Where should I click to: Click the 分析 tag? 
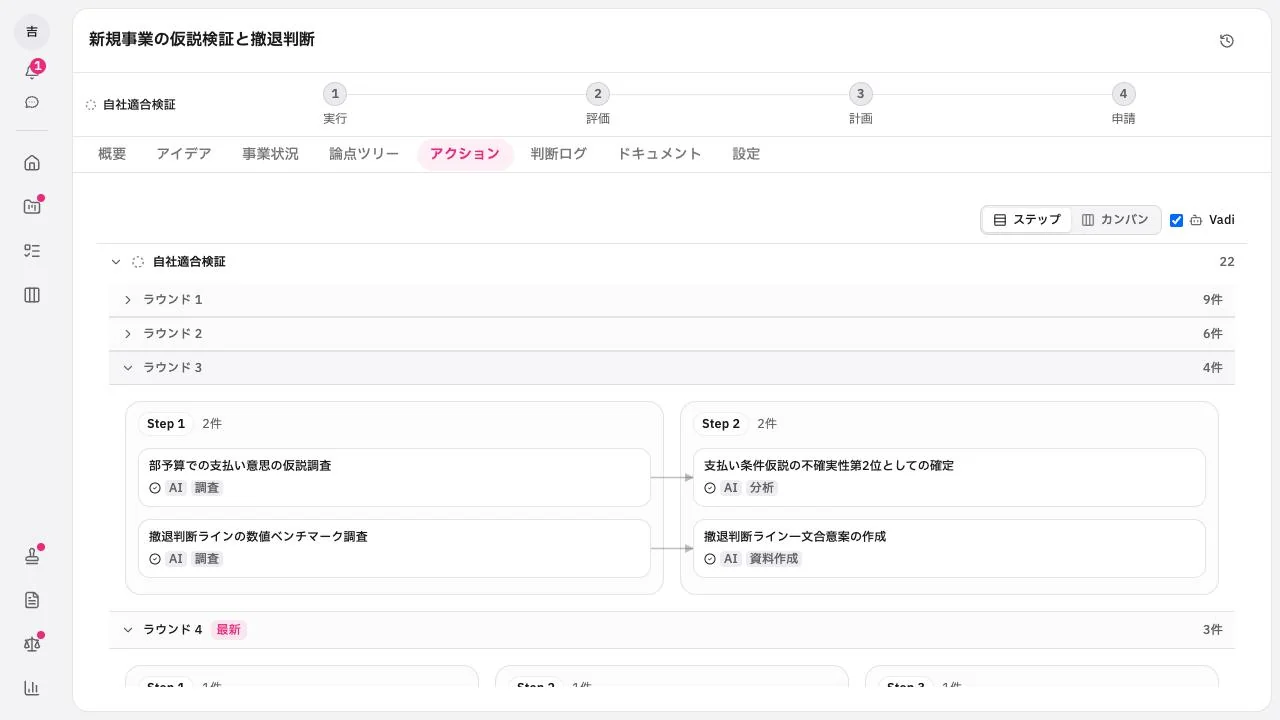(x=762, y=488)
